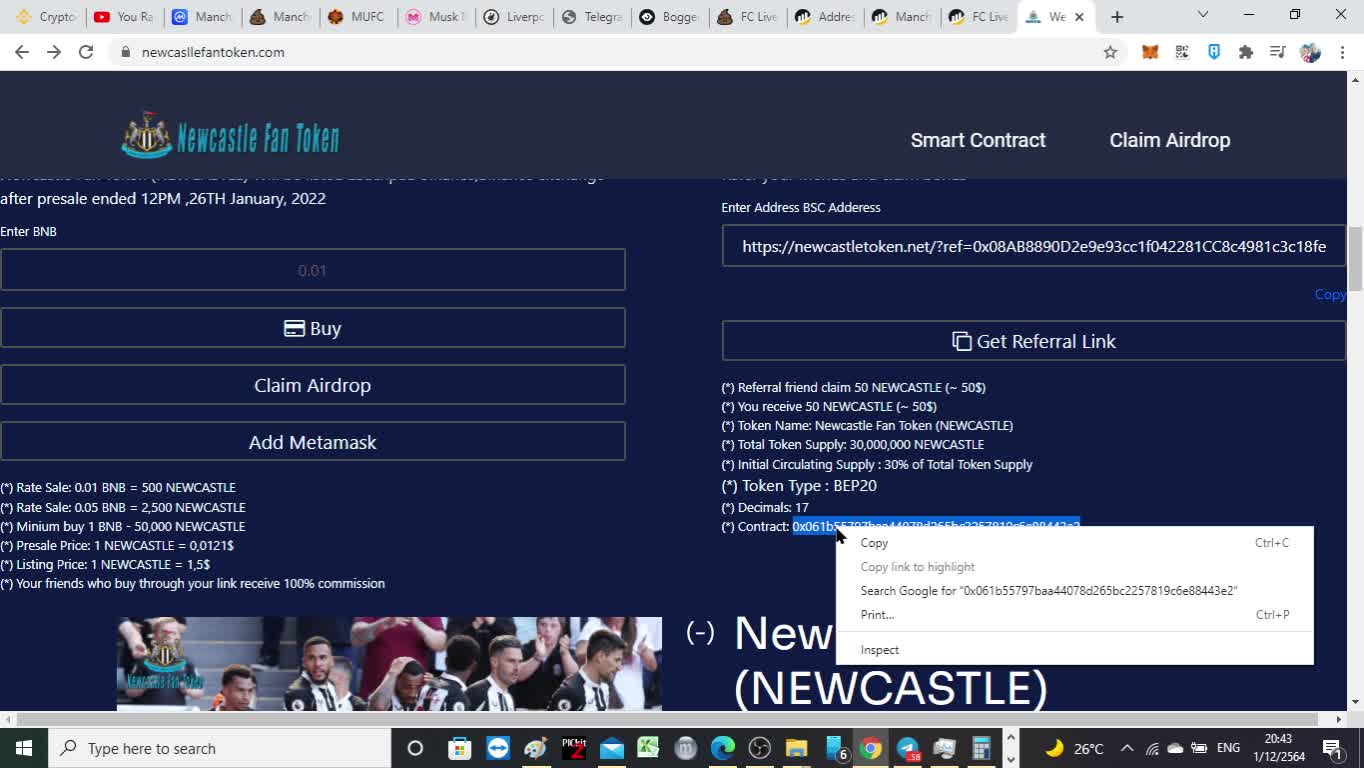Open the QR code extension icon
This screenshot has width=1364, height=768.
(1182, 52)
